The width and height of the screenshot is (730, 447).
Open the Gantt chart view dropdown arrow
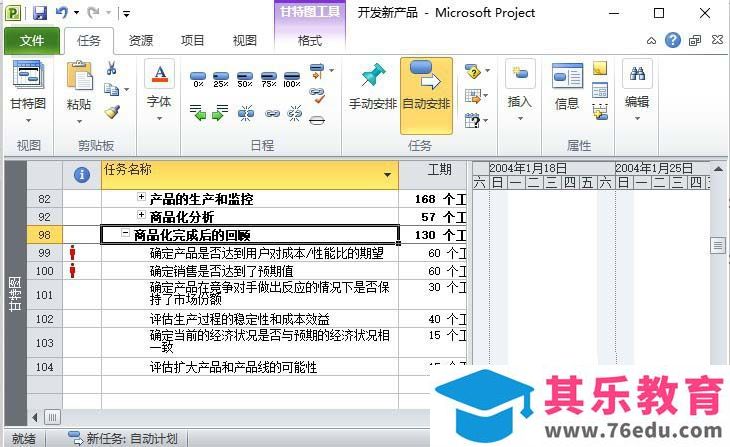28,121
